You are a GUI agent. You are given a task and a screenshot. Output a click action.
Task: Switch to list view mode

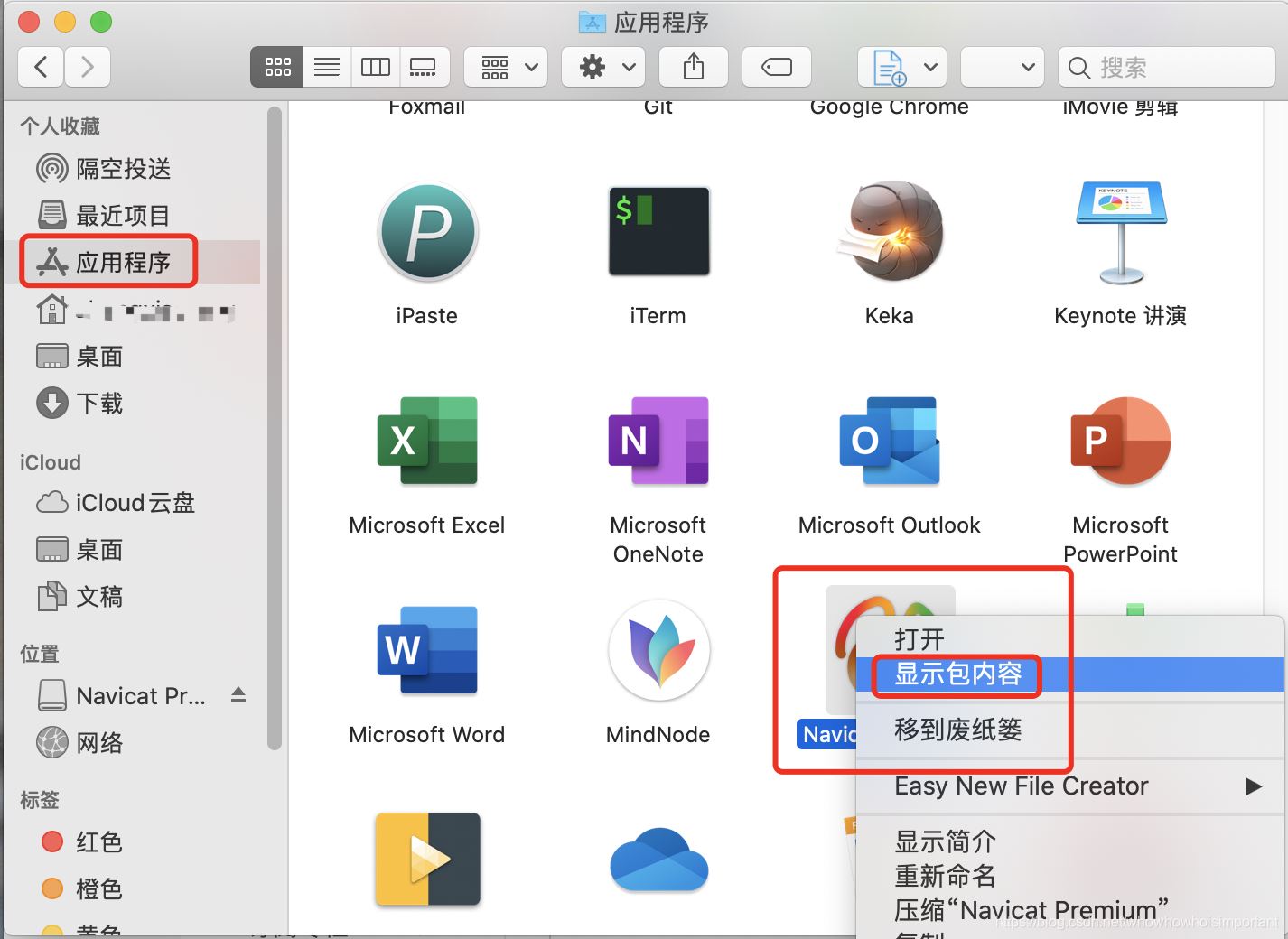coord(326,66)
